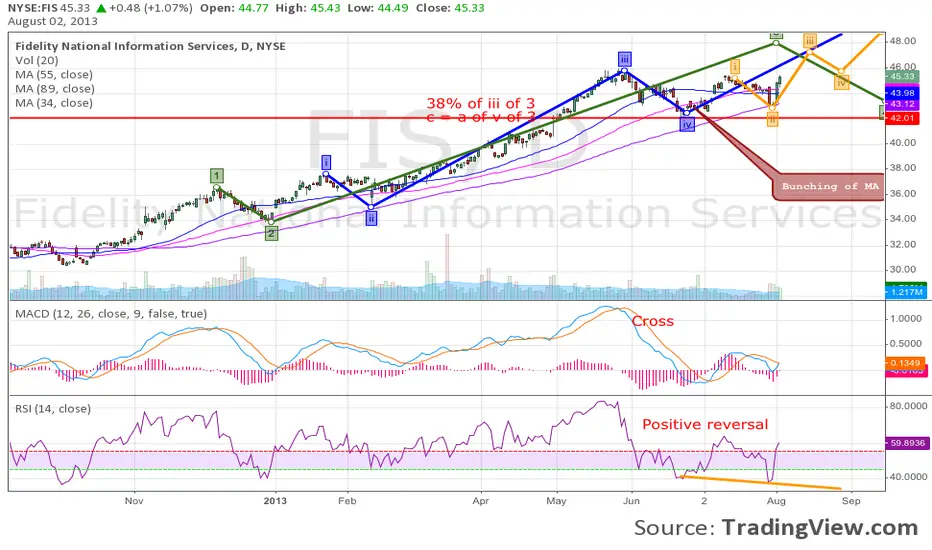The height and width of the screenshot is (550, 932).
Task: Click the orange wave i label
Action: pos(735,66)
